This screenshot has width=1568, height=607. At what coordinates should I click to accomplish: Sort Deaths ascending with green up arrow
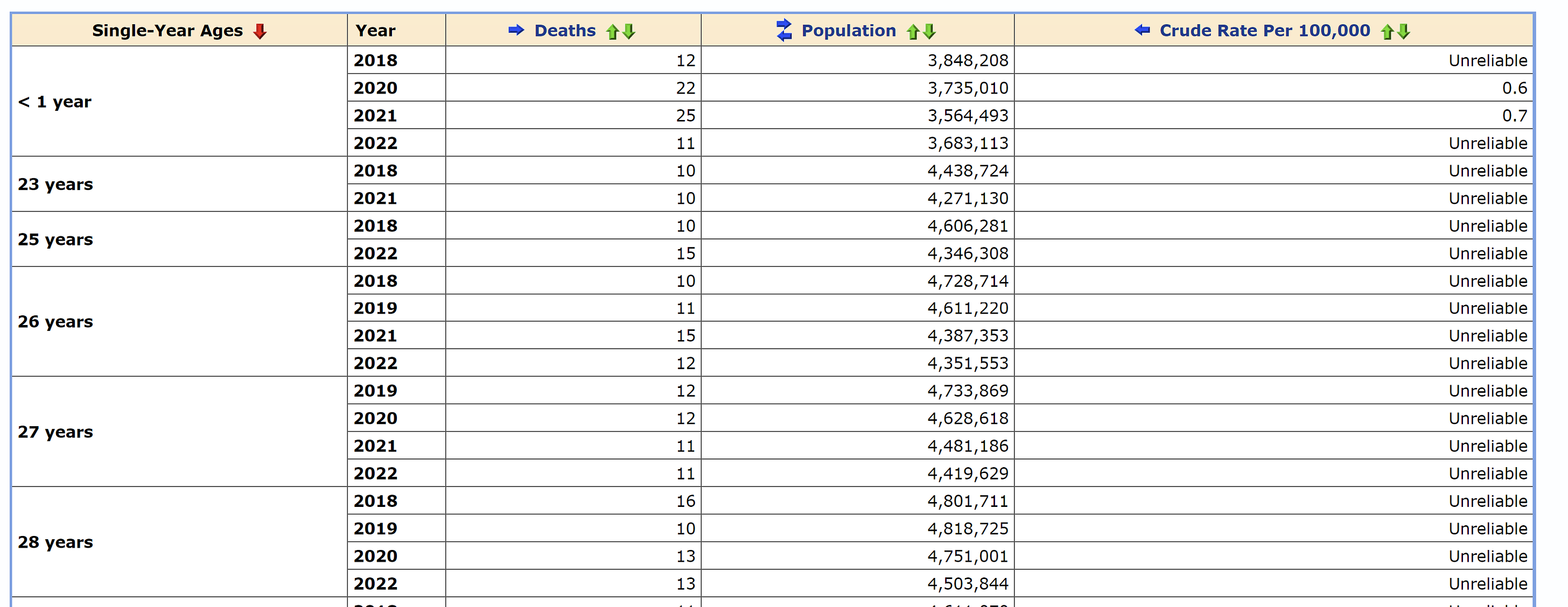(x=612, y=32)
